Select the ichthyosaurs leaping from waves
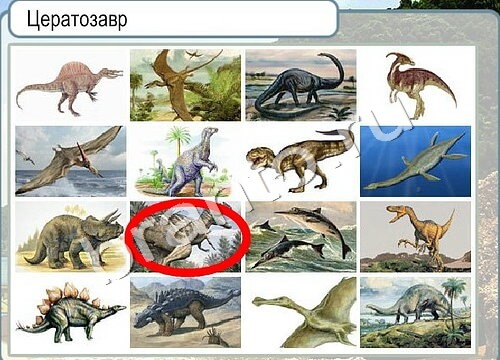The height and width of the screenshot is (360, 500). (301, 237)
